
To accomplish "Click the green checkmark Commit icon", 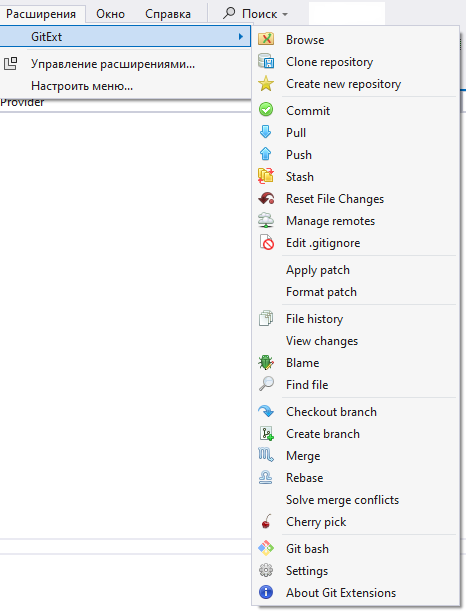I will 266,110.
